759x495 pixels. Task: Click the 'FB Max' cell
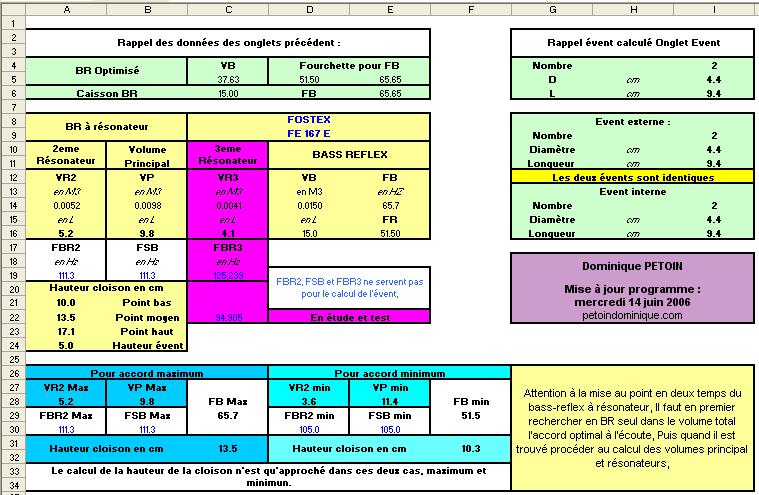coord(228,402)
